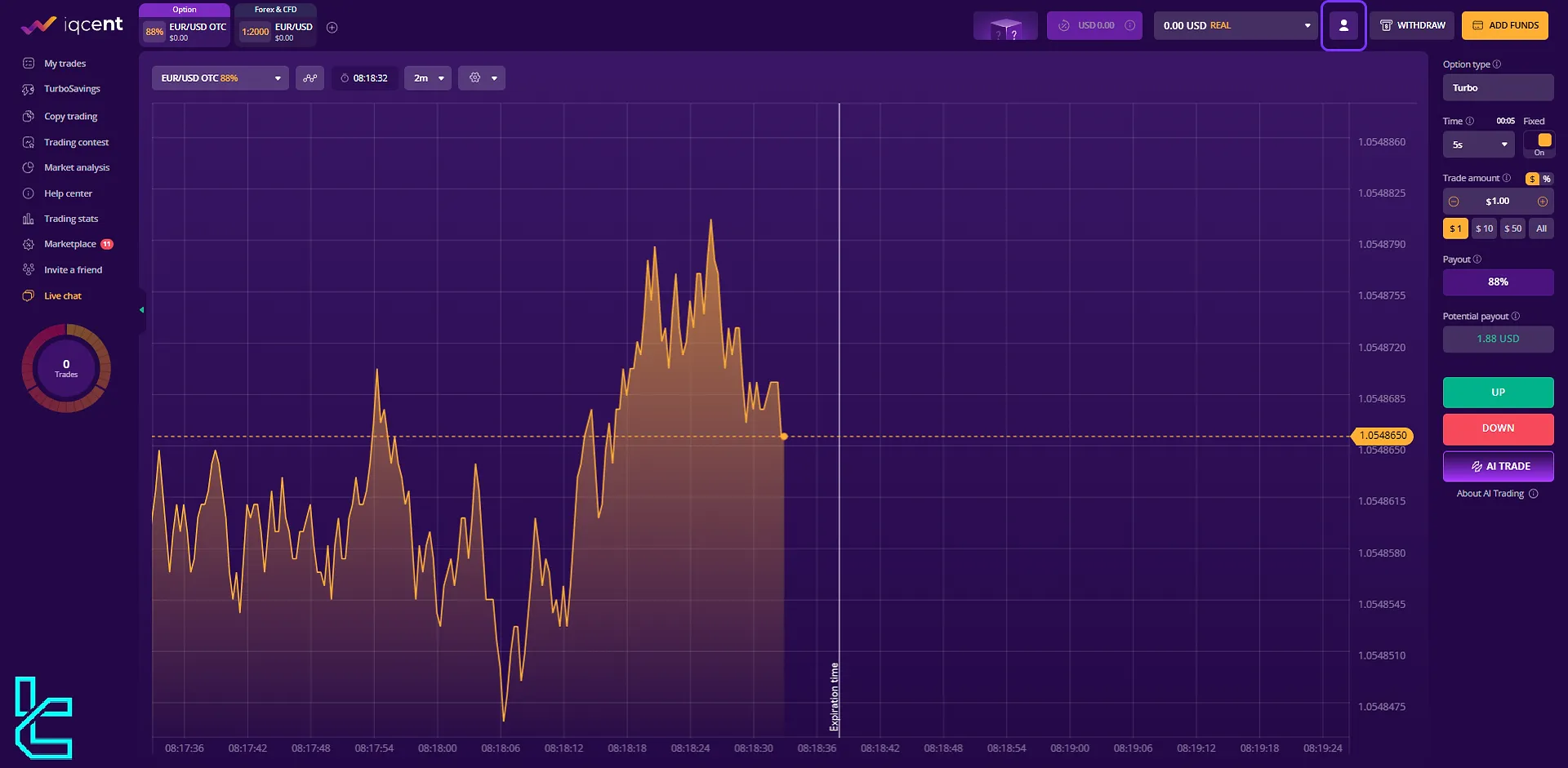Select the $1 preset amount
This screenshot has height=768, width=1568.
pos(1455,229)
